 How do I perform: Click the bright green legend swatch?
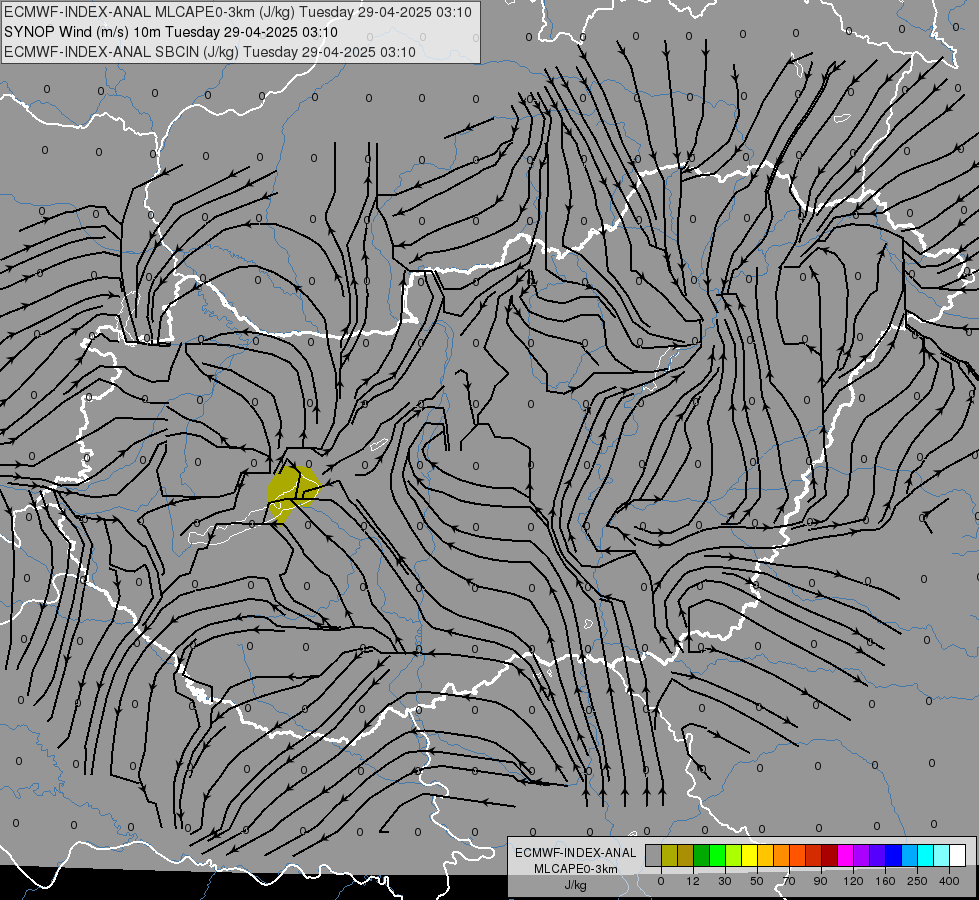(717, 855)
